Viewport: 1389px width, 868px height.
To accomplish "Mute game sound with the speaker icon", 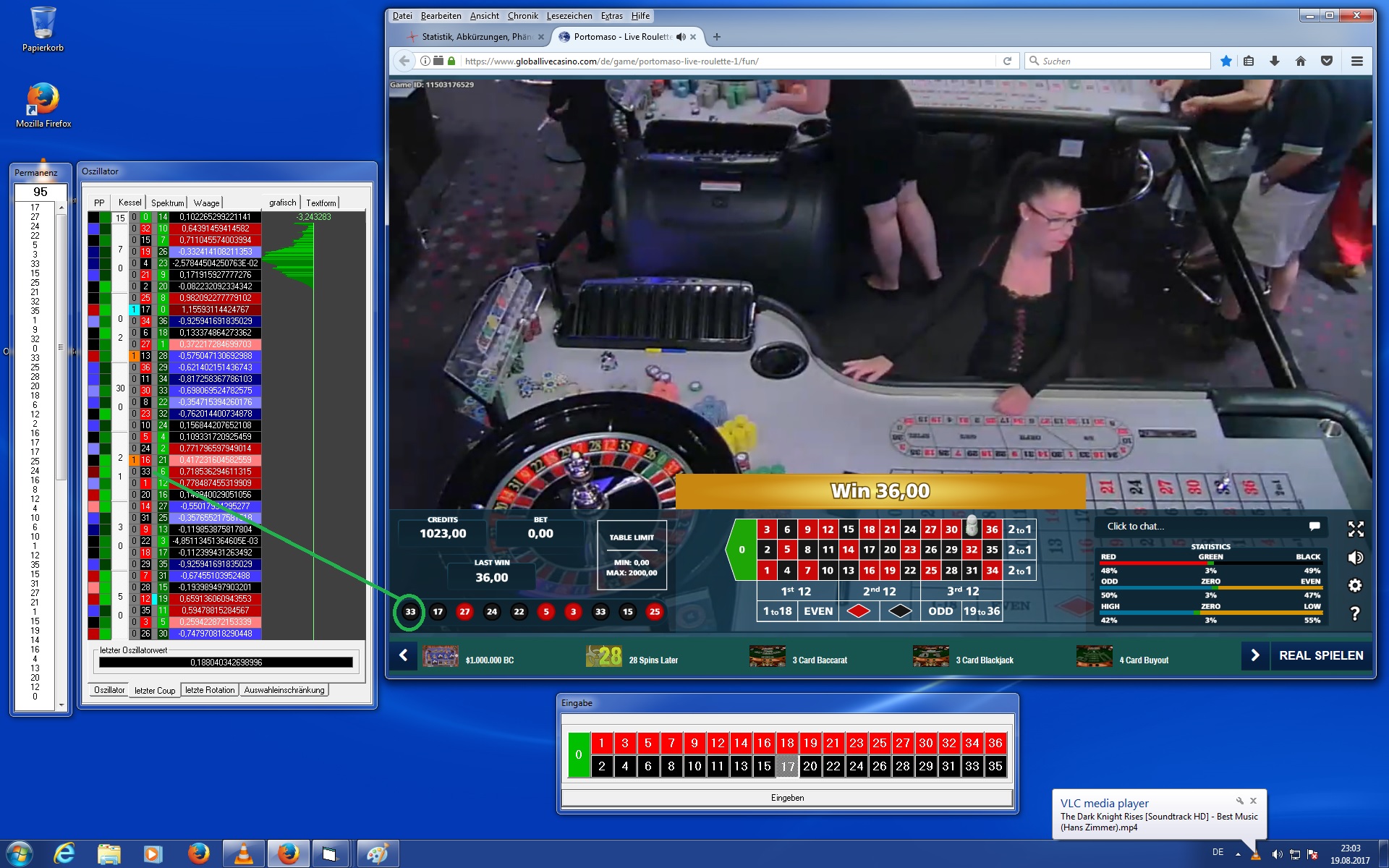I will (1356, 558).
